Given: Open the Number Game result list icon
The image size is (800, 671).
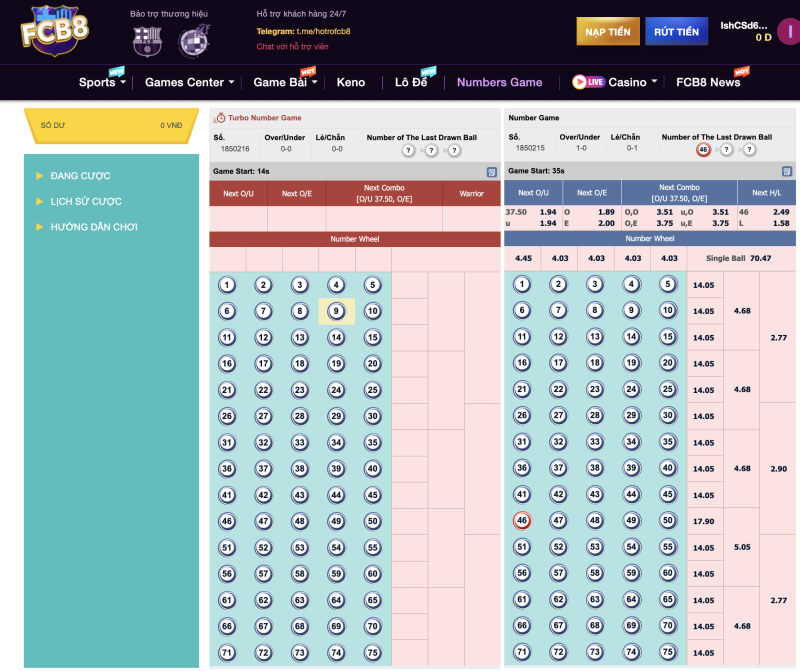Looking at the screenshot, I should (x=786, y=171).
